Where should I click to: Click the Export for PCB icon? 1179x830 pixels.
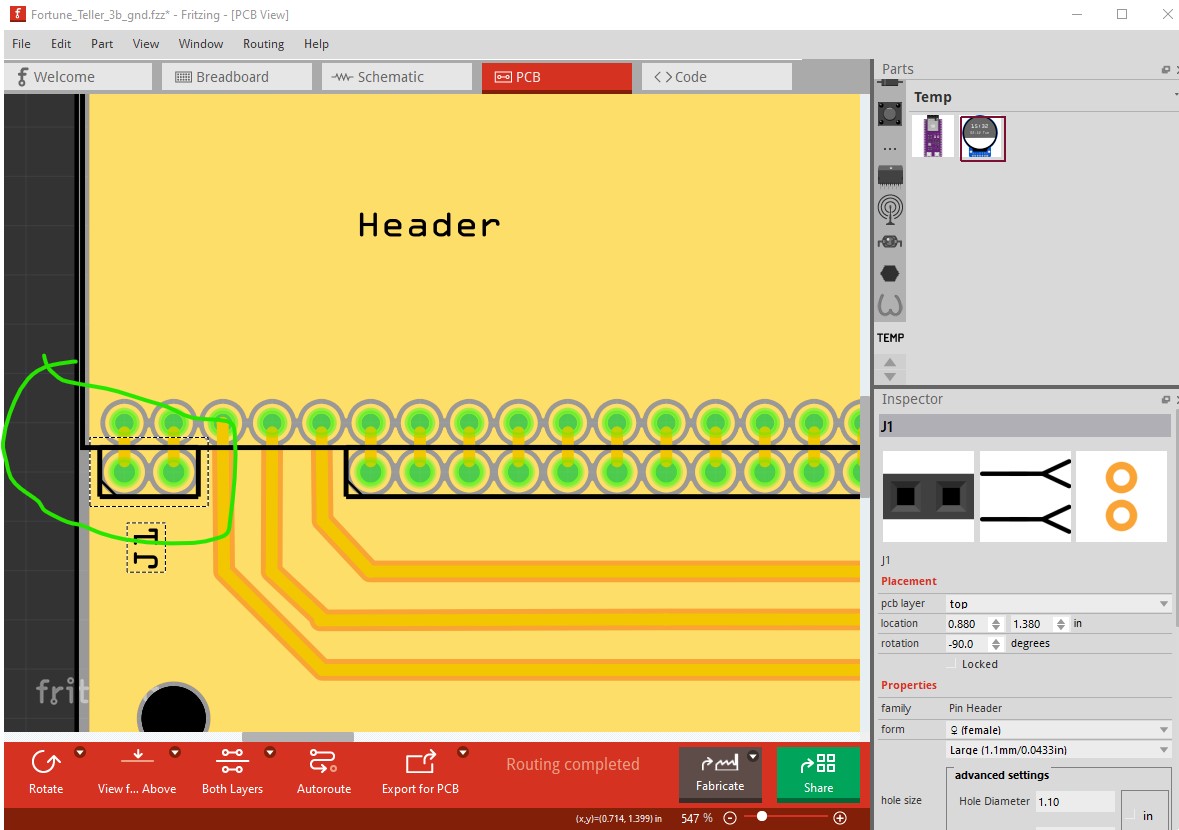pos(420,763)
